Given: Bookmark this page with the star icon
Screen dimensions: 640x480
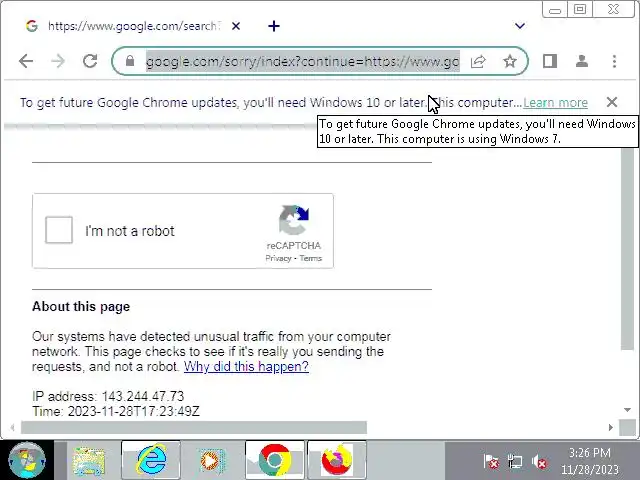Looking at the screenshot, I should click(510, 61).
